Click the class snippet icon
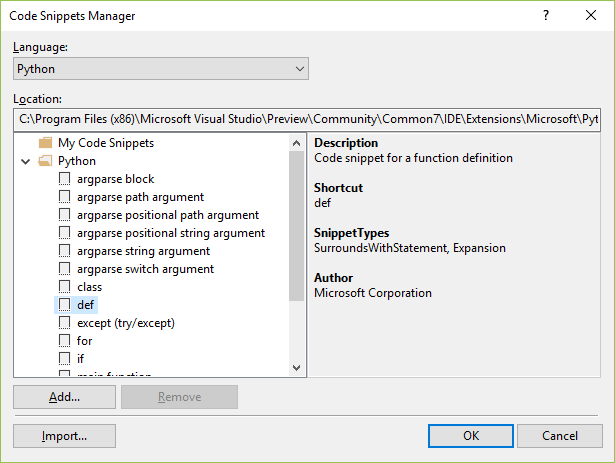The height and width of the screenshot is (463, 615). pos(65,287)
